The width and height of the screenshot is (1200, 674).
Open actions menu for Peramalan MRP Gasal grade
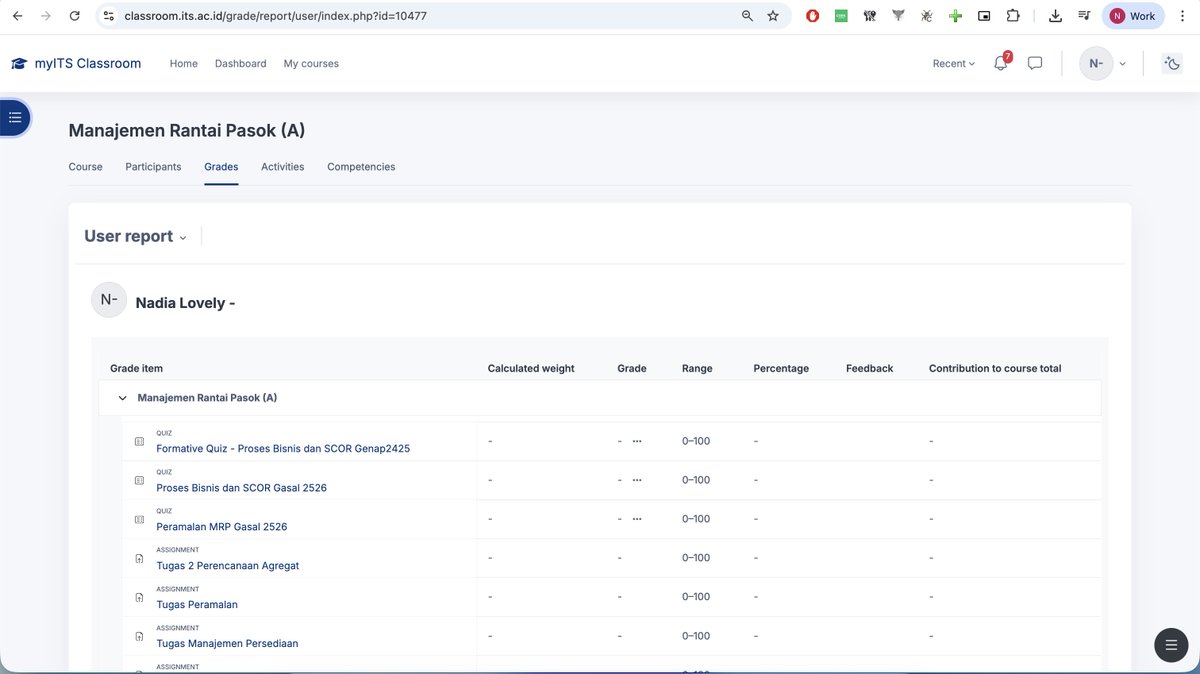(637, 519)
